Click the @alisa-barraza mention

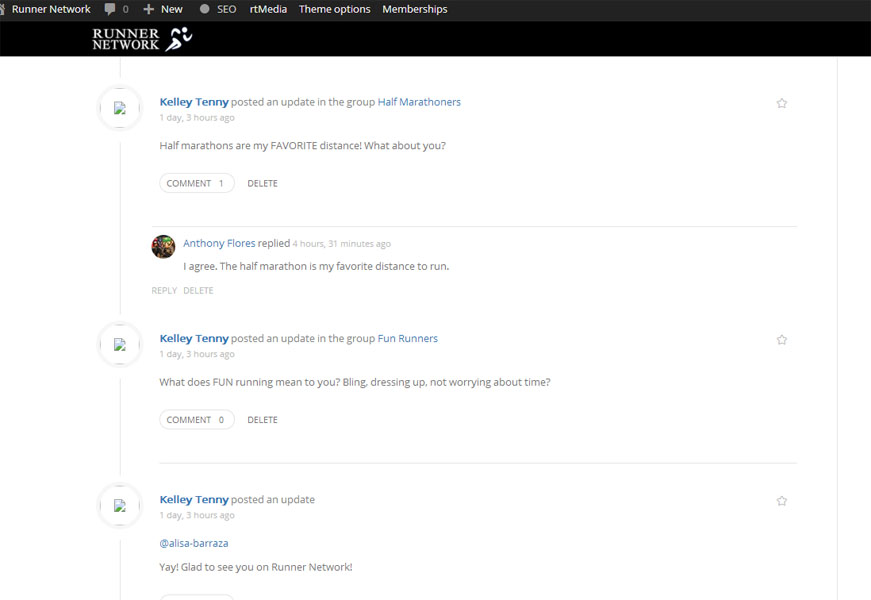tap(194, 543)
